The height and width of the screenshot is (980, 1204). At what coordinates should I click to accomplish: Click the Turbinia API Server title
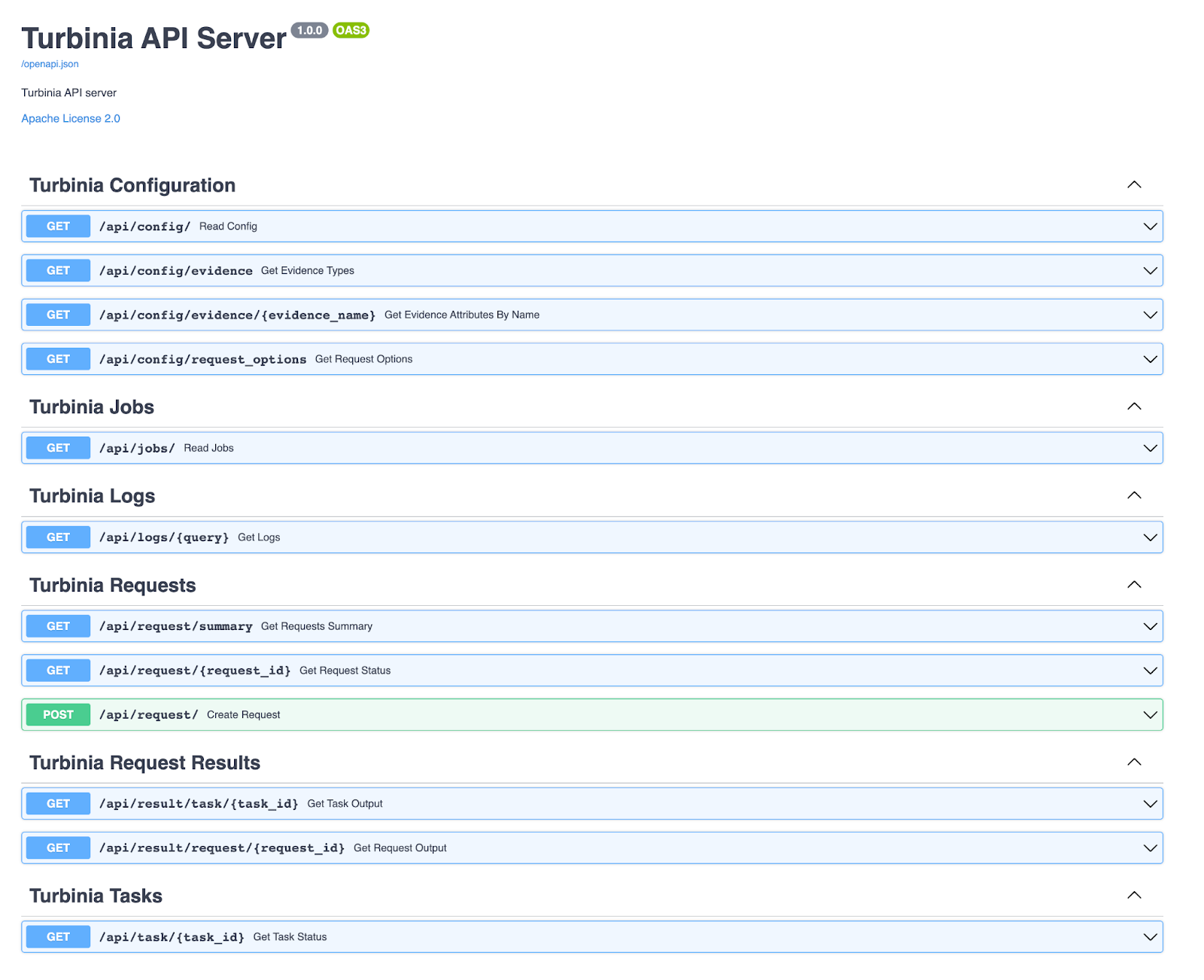(154, 38)
